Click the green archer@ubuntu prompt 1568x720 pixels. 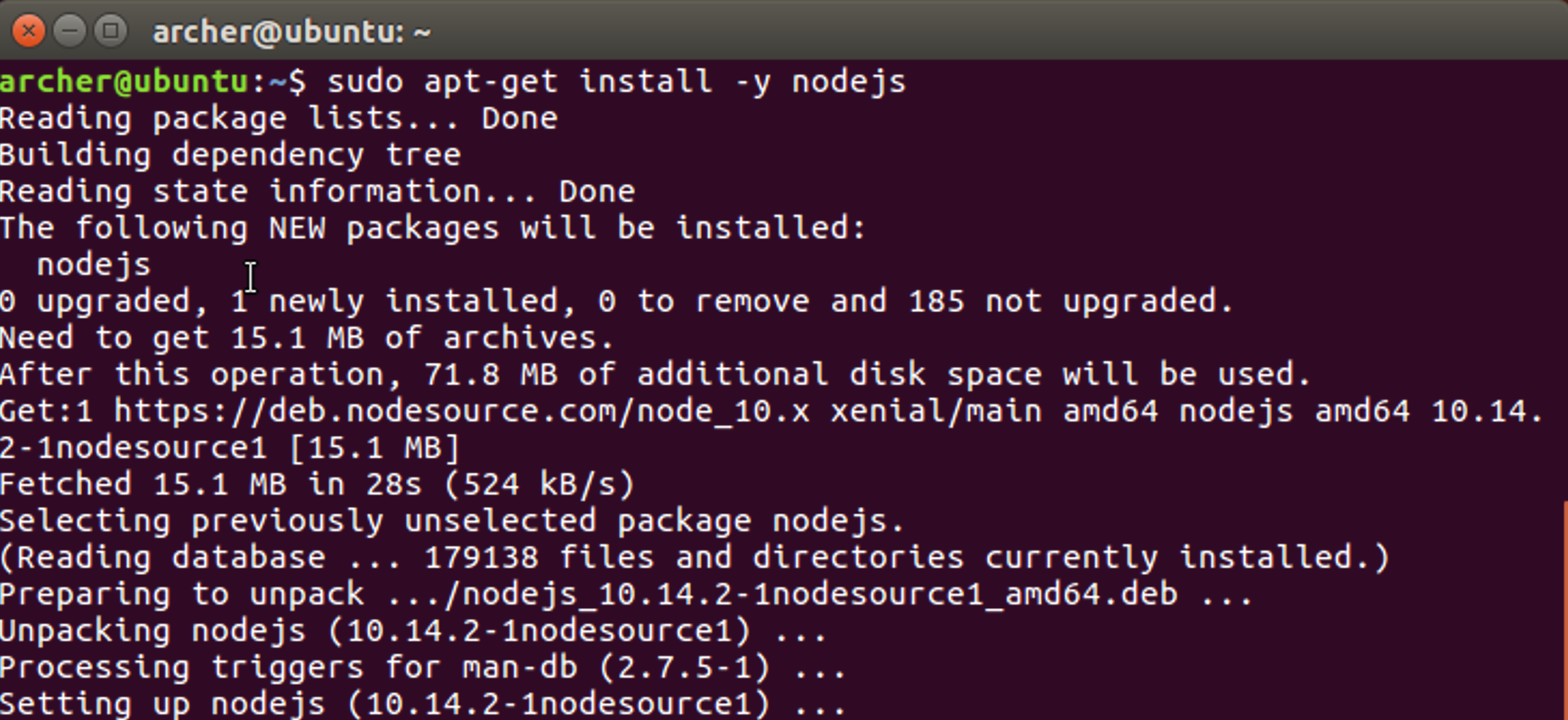(x=124, y=82)
